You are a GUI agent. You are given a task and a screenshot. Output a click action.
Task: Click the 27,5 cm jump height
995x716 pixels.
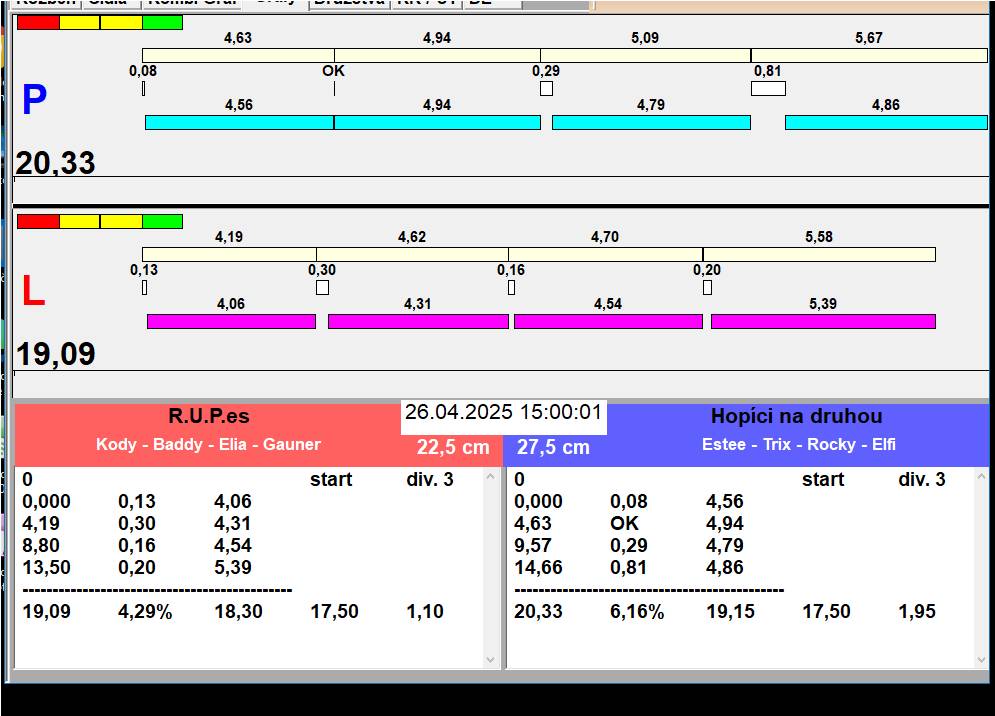[x=553, y=447]
